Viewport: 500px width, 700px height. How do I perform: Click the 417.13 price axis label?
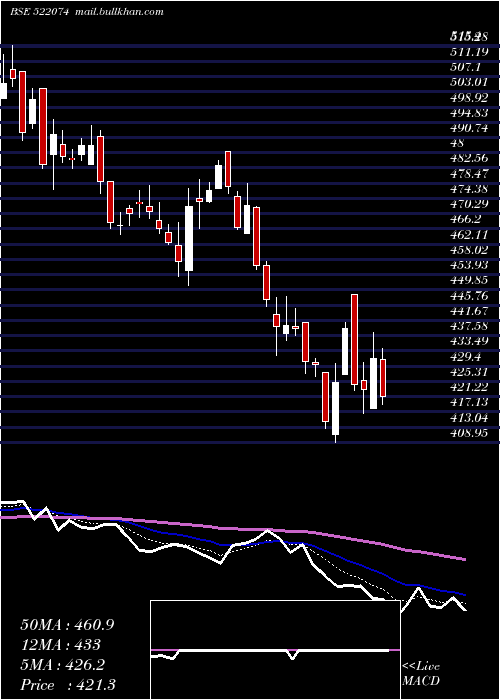pos(468,401)
